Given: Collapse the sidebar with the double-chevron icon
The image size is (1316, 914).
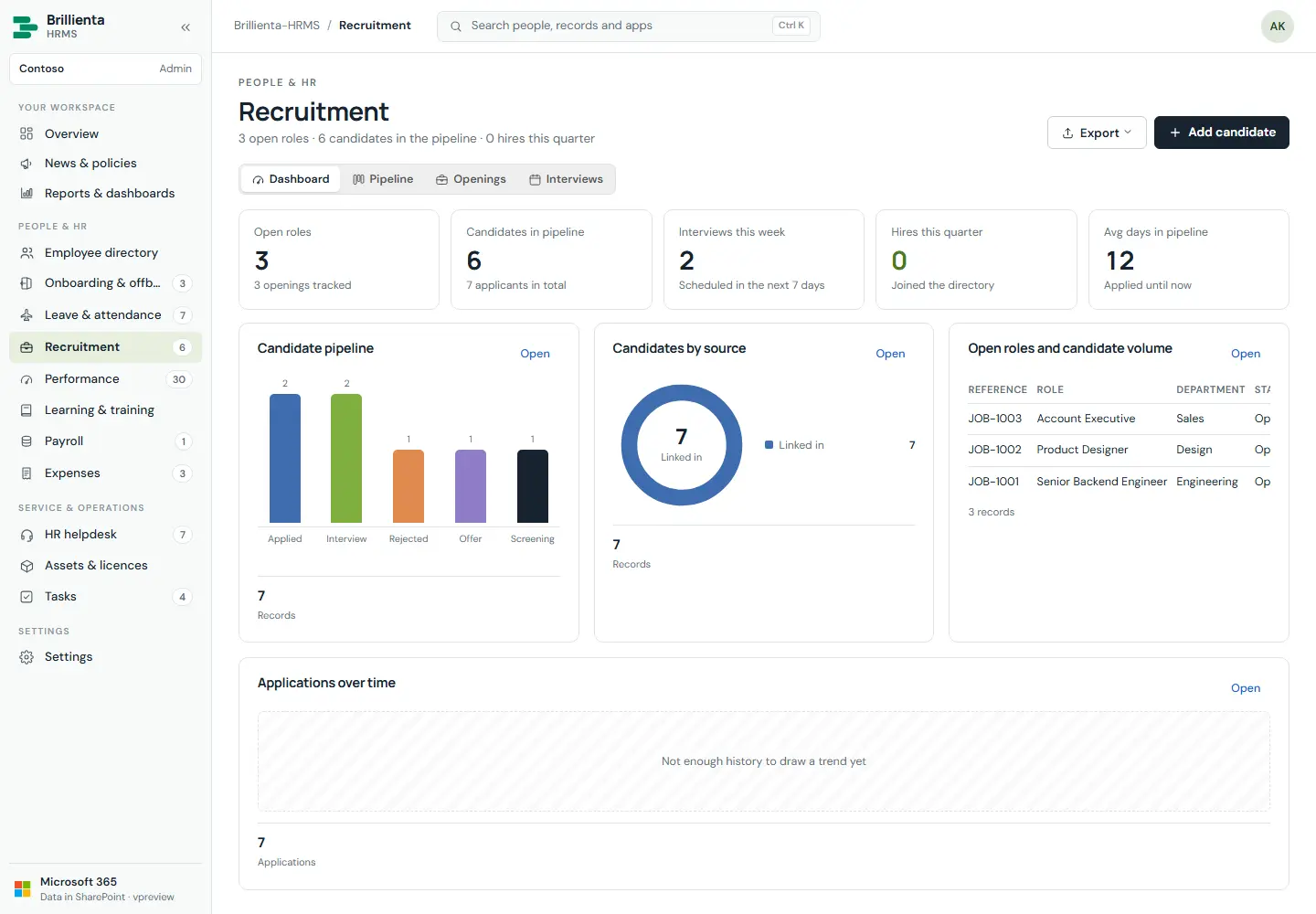Looking at the screenshot, I should 186,27.
